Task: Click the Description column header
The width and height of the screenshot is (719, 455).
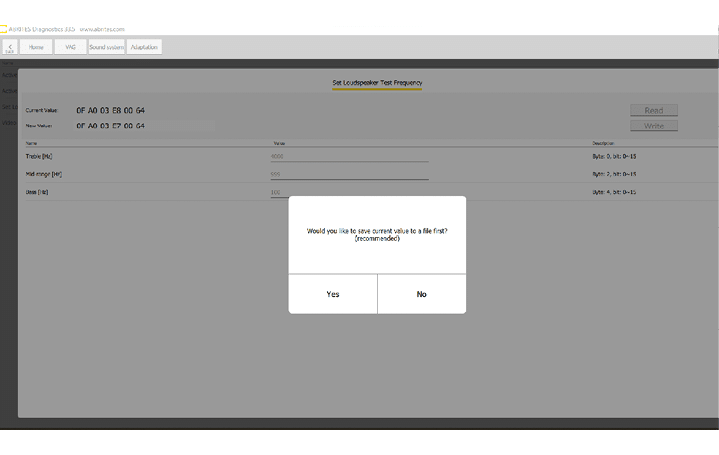Action: pyautogui.click(x=603, y=143)
